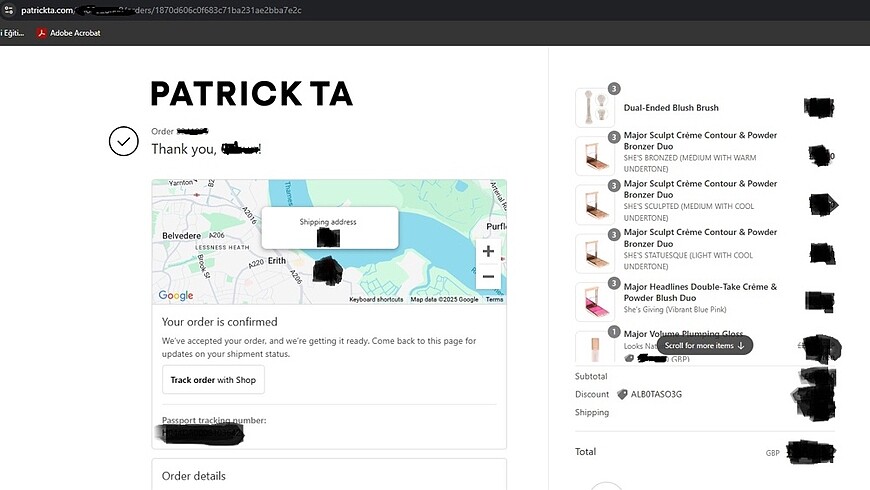
Task: Open the Terms link on the map
Action: (x=494, y=299)
